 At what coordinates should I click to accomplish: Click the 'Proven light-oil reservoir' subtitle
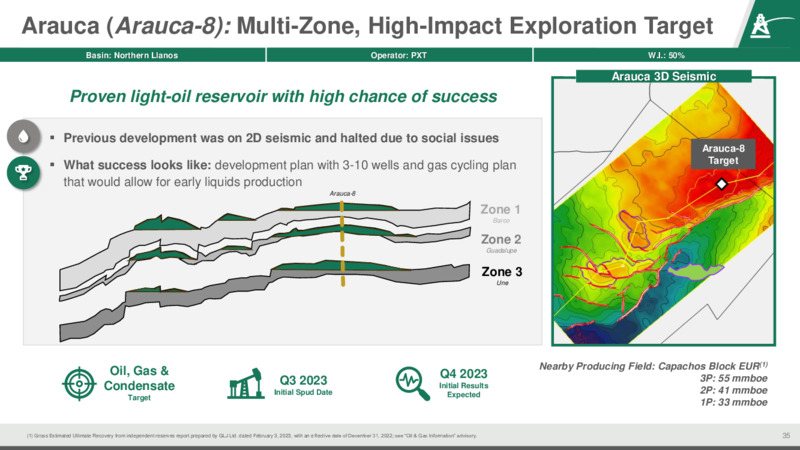pos(283,96)
